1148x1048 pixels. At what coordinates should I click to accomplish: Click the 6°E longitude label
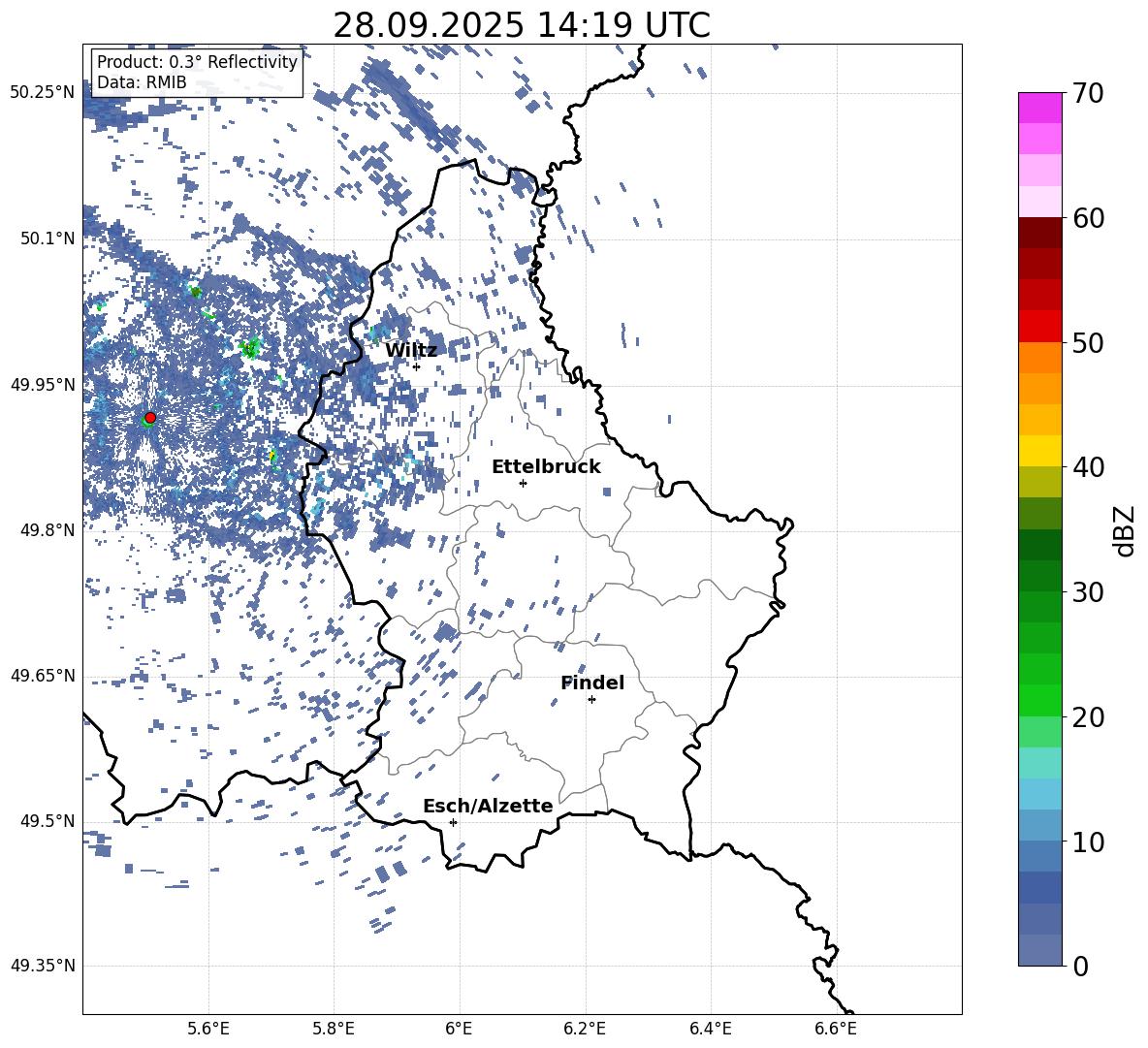(x=459, y=1029)
